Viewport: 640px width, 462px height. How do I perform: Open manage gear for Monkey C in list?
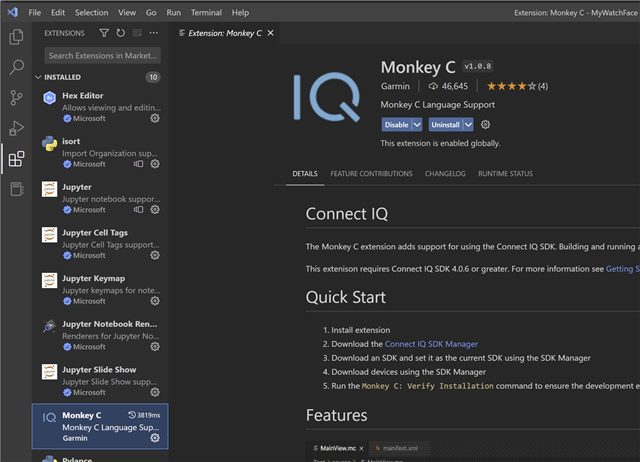(155, 438)
